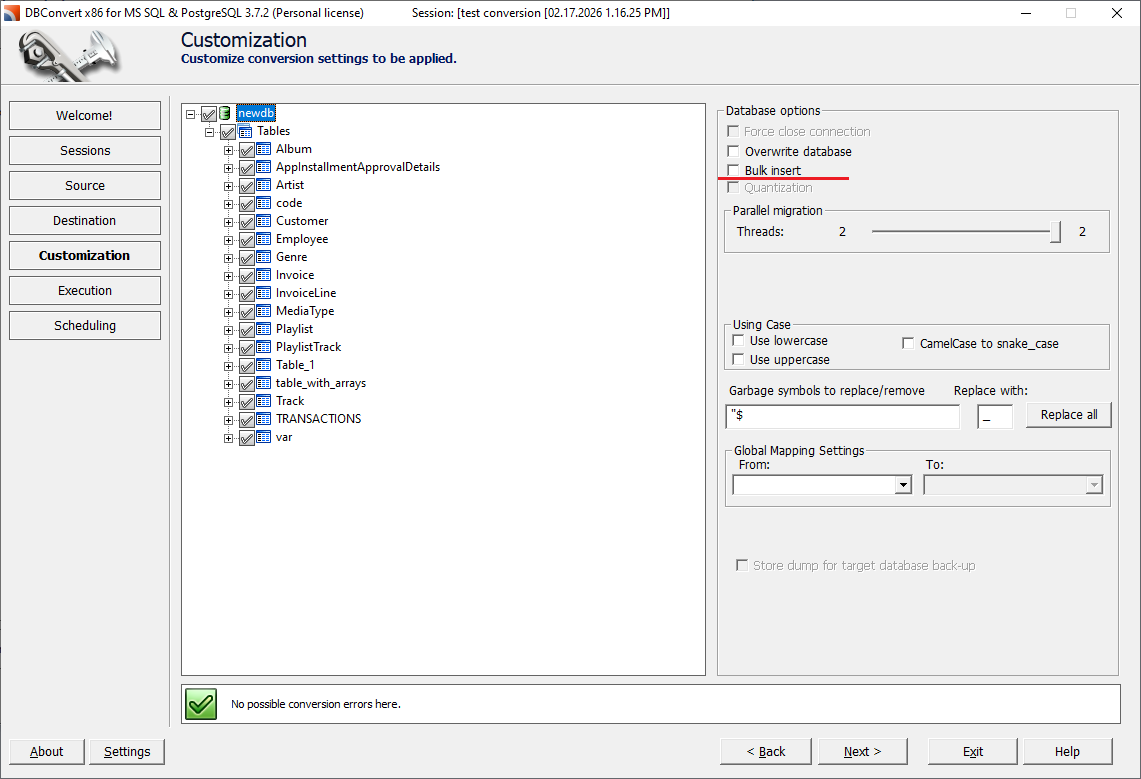
Task: Uncheck the Album table checkbox
Action: [x=247, y=150]
